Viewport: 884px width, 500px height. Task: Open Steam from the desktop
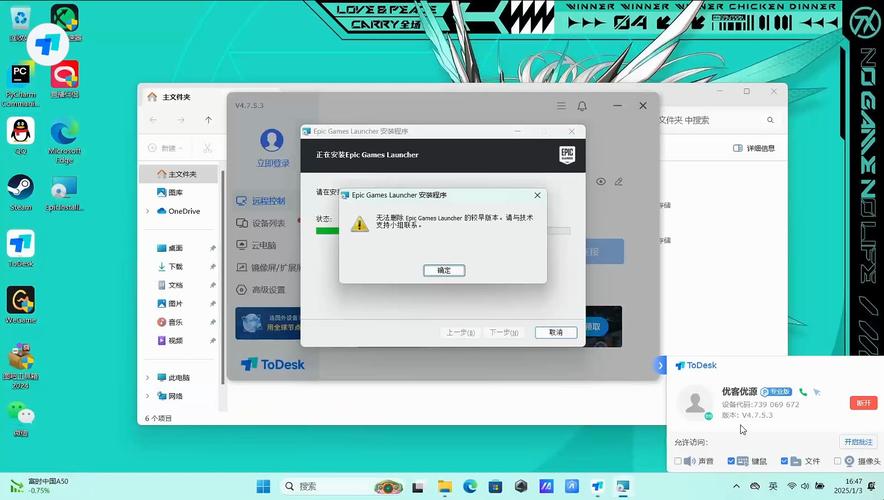[21, 189]
